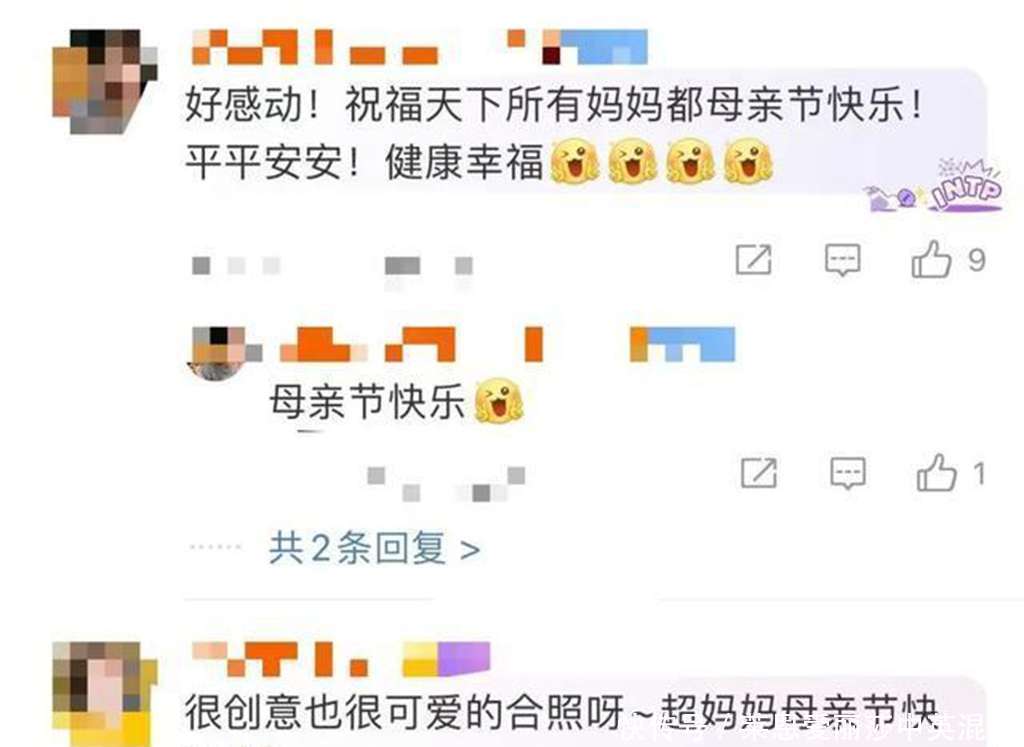Screen dimensions: 1024x747
Task: Click the INTP badge sticker
Action: click(x=934, y=186)
